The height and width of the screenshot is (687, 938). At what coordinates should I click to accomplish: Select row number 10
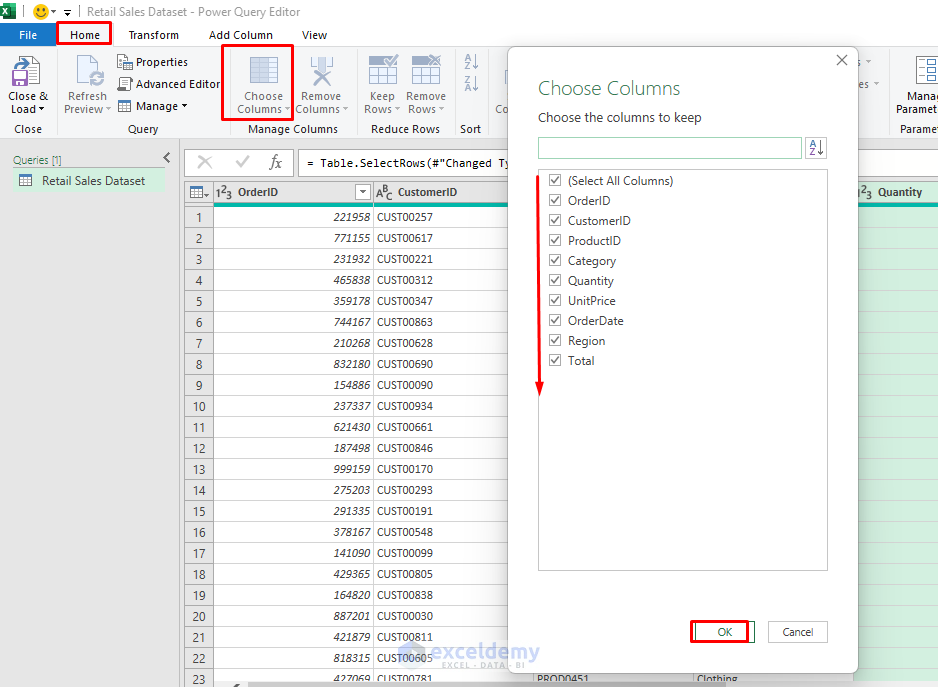199,406
